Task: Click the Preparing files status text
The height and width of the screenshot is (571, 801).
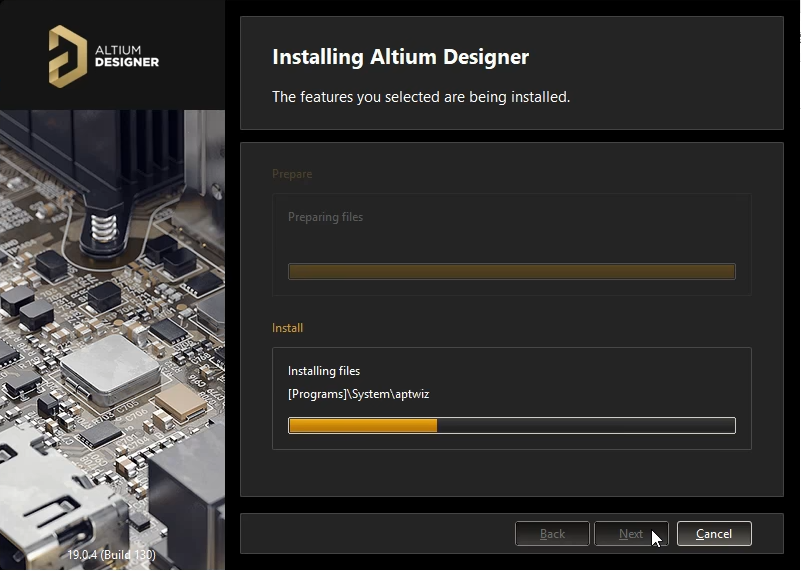Action: pos(325,217)
